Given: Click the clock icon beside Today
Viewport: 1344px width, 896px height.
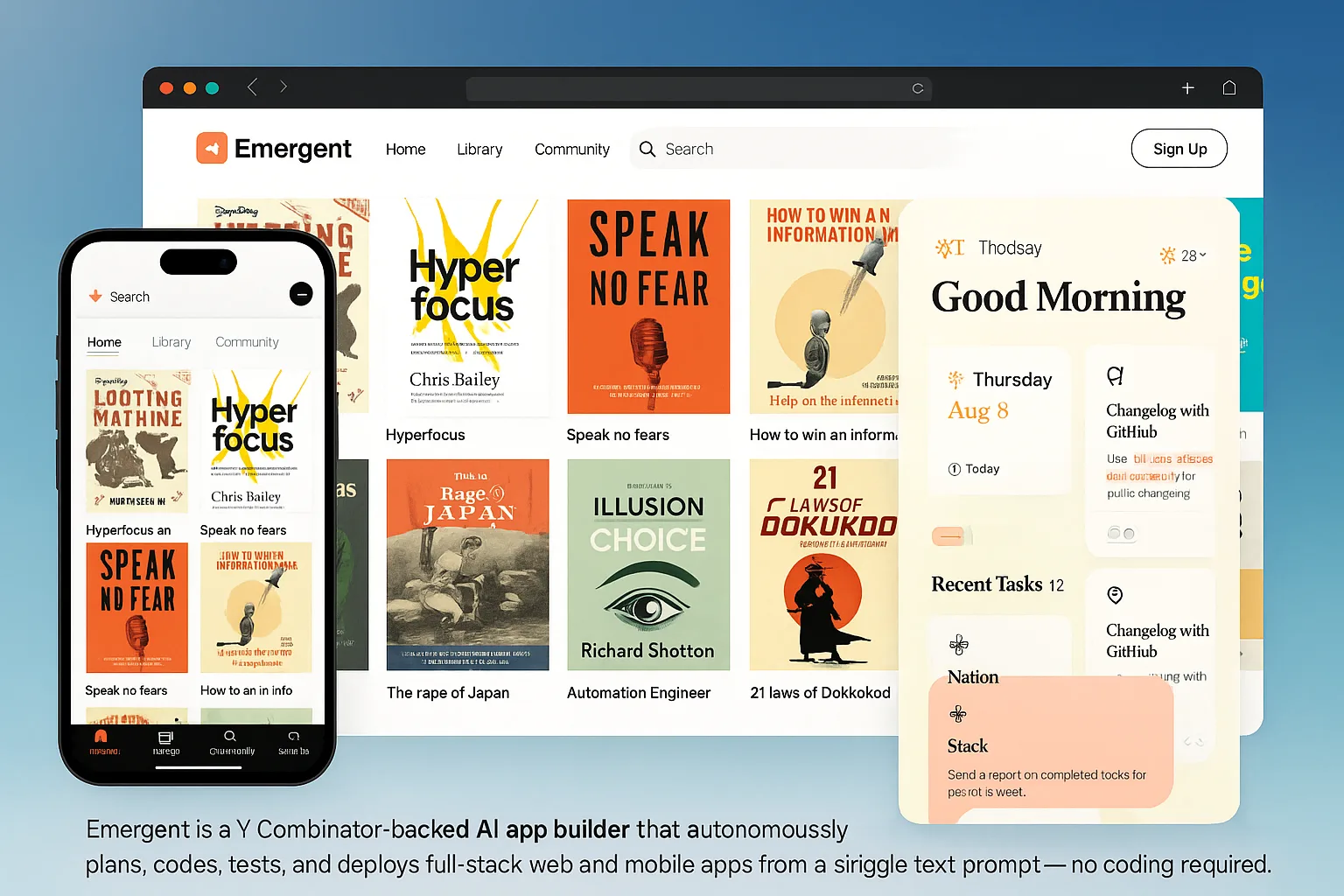Looking at the screenshot, I should 955,469.
